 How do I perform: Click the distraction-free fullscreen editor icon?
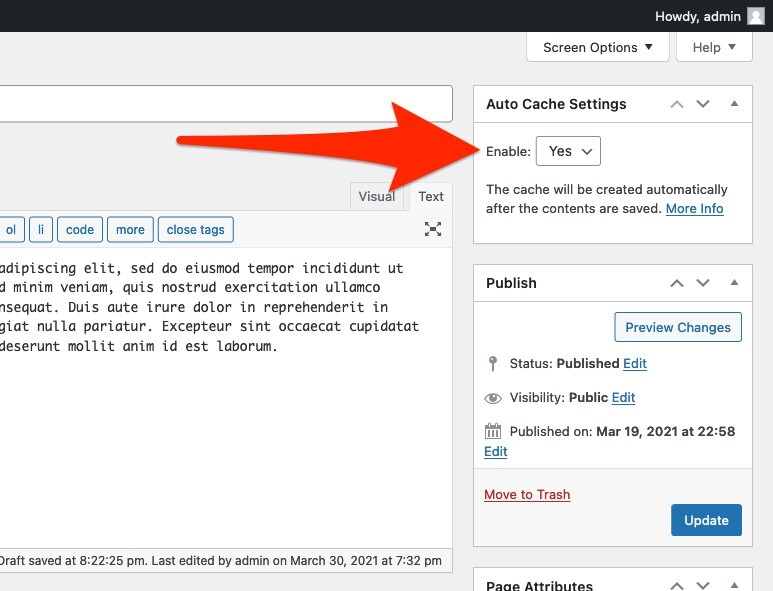[x=433, y=229]
